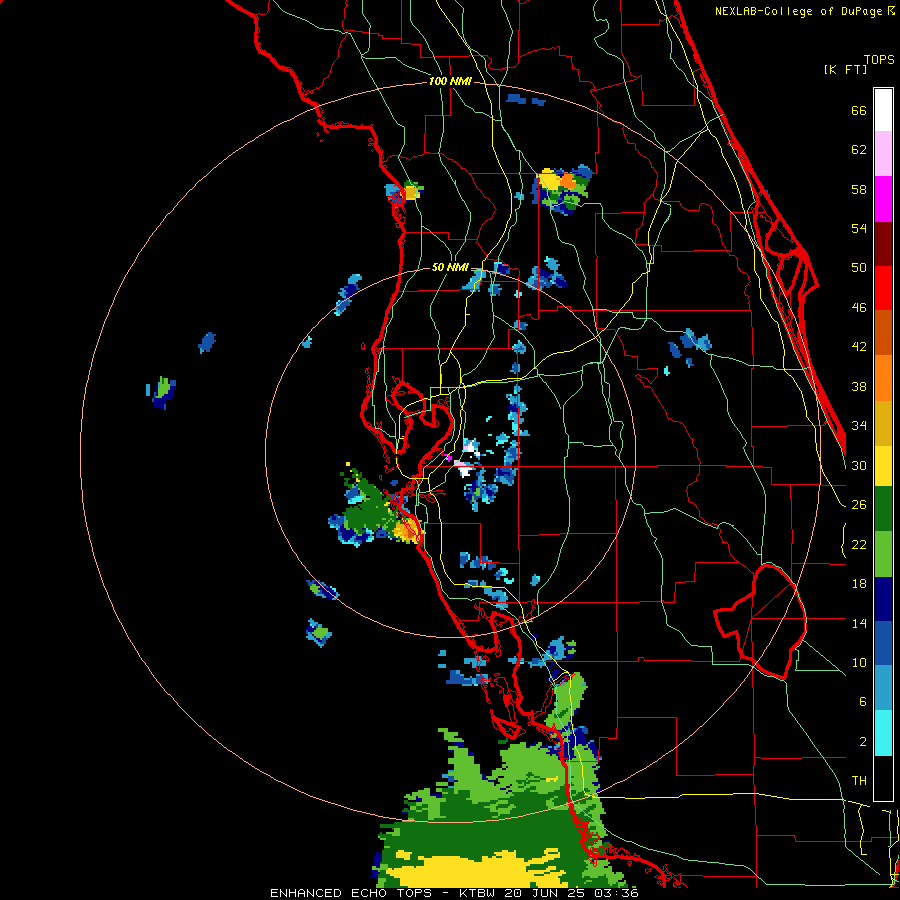900x900 pixels.
Task: Click the ENHANCED ECHO TOPS caption
Action: coord(351,893)
